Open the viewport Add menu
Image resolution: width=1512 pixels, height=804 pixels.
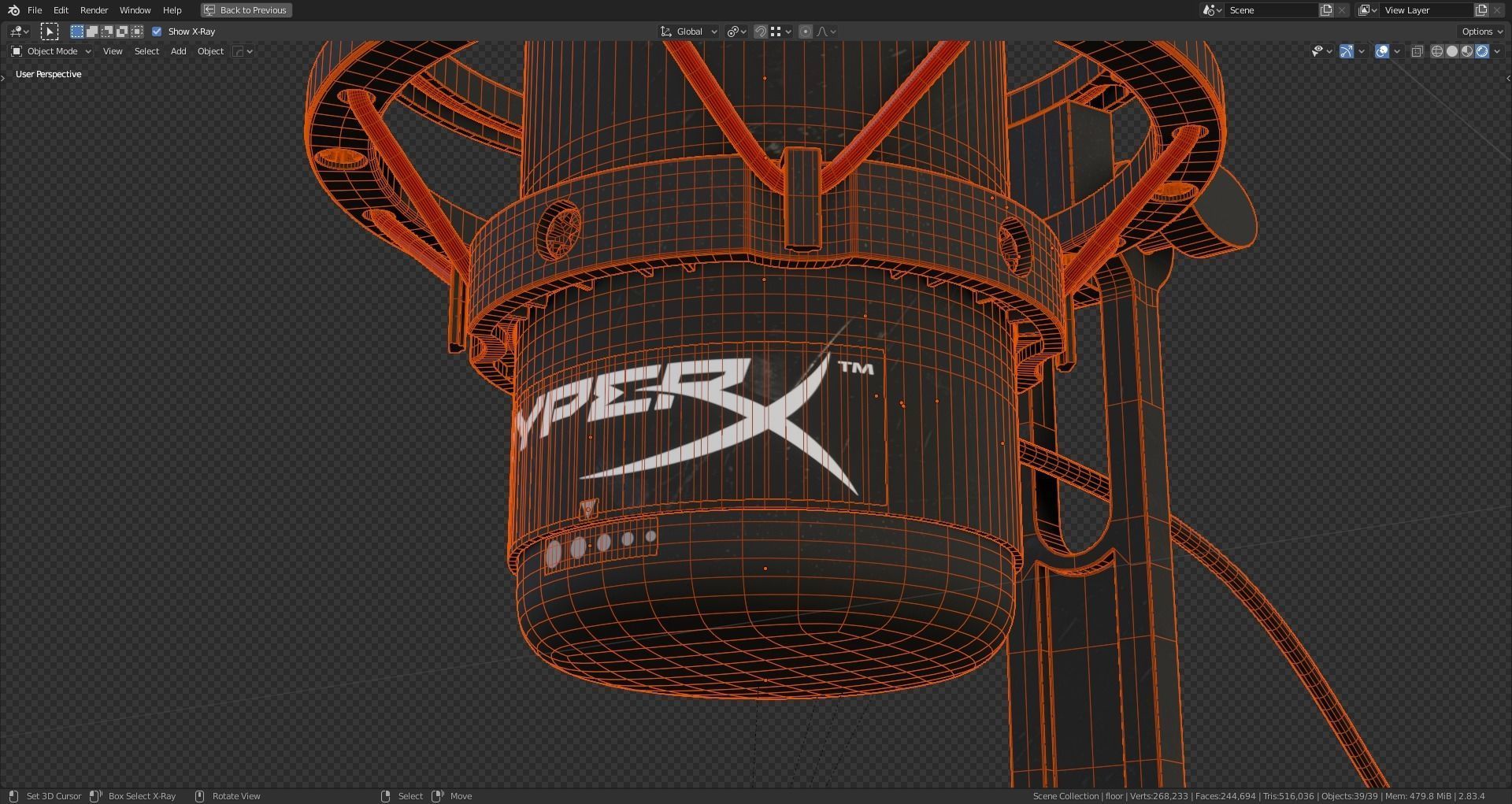[x=179, y=51]
